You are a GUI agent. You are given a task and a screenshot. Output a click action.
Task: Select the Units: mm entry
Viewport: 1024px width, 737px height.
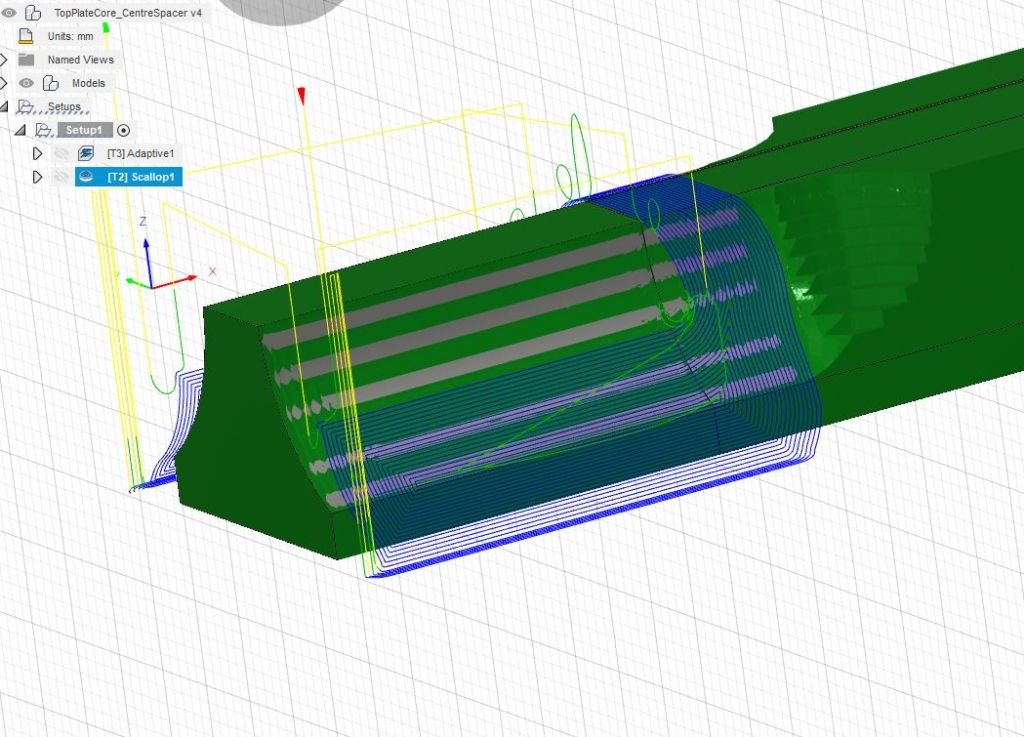[x=71, y=36]
